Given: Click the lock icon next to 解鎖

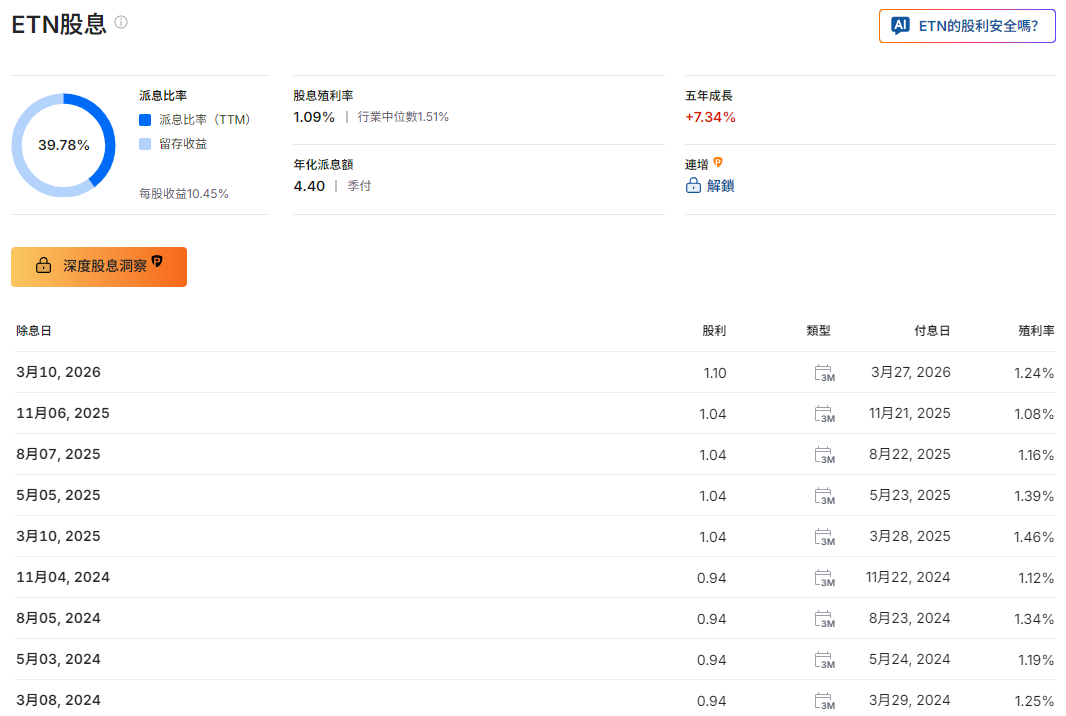Looking at the screenshot, I should coord(693,185).
